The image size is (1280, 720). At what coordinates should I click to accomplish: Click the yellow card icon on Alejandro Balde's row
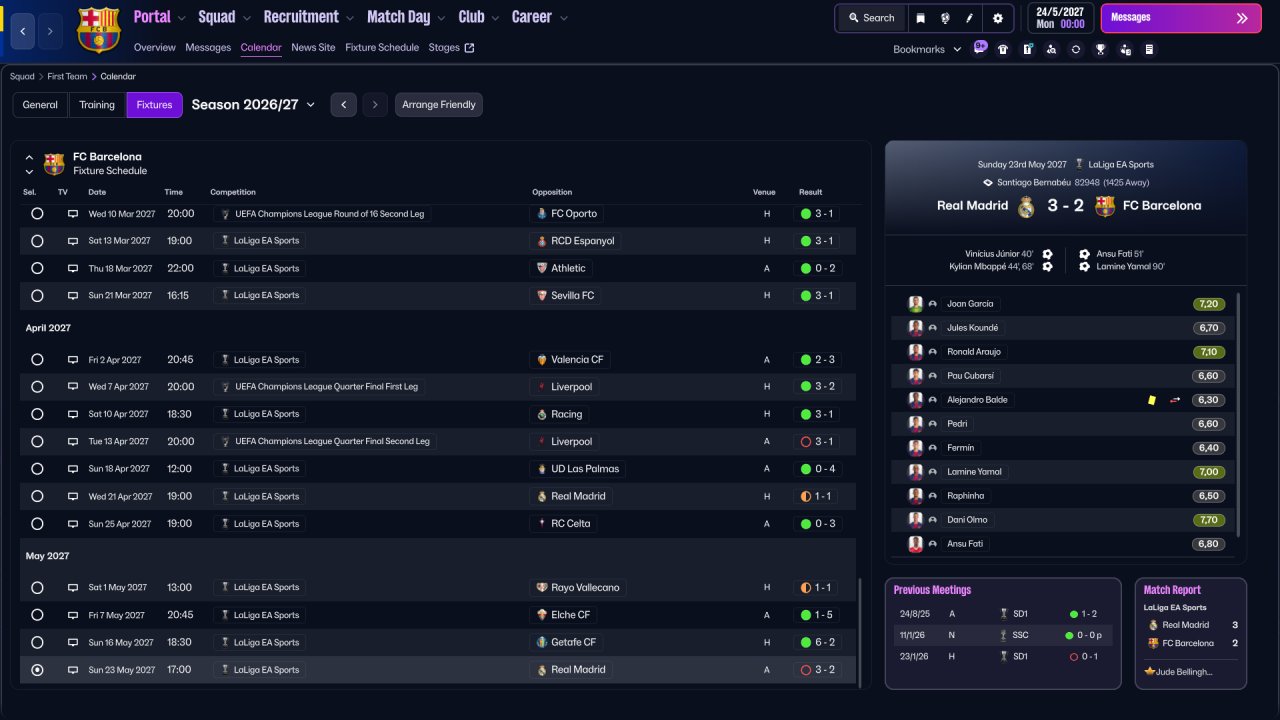[x=1152, y=400]
